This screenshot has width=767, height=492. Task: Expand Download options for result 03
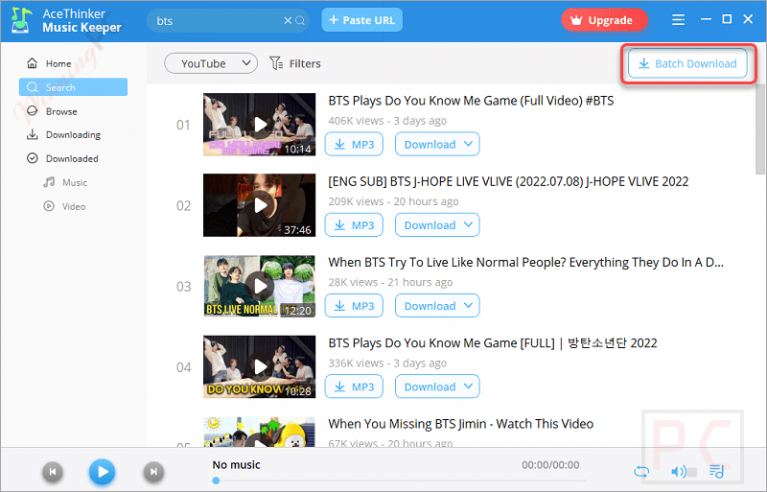[x=437, y=306]
